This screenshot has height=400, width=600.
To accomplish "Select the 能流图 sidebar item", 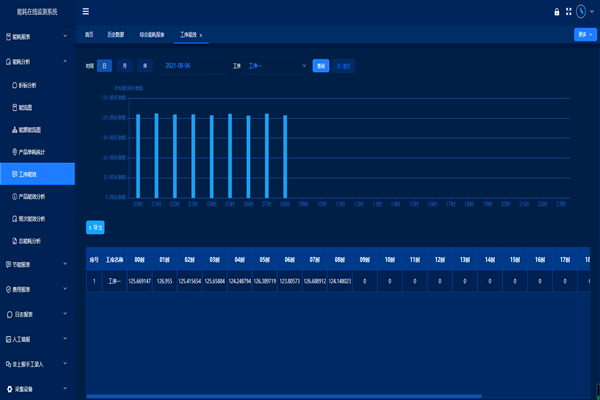I will pyautogui.click(x=36, y=107).
